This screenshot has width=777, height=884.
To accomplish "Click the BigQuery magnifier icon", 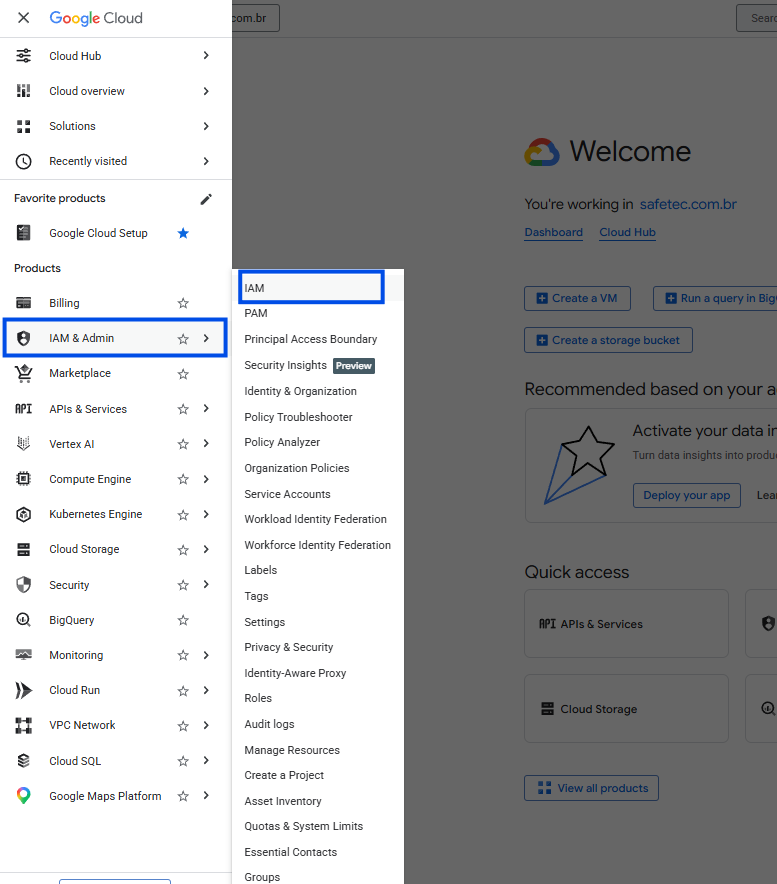I will pyautogui.click(x=24, y=620).
